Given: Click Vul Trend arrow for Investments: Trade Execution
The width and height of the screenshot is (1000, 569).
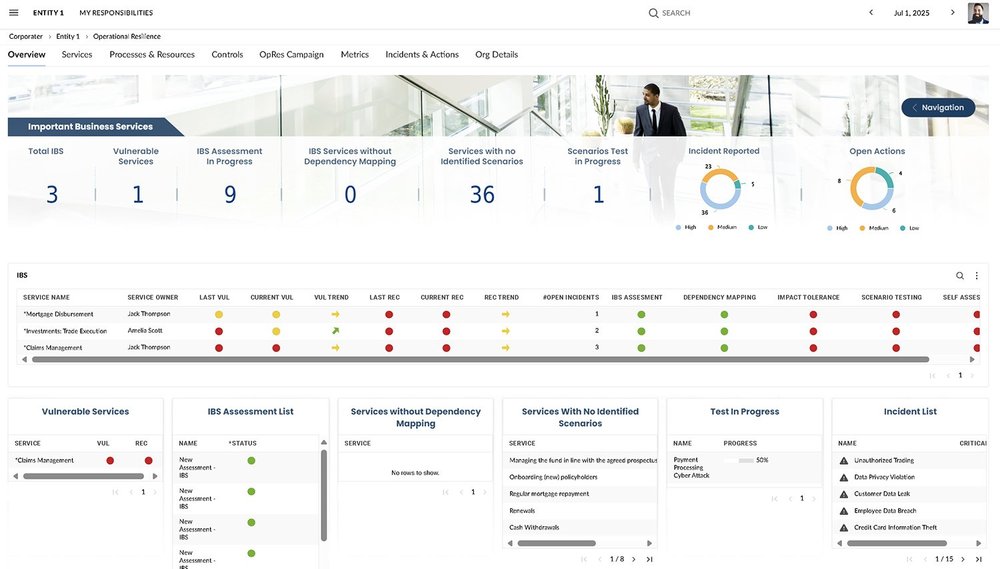Looking at the screenshot, I should [335, 331].
